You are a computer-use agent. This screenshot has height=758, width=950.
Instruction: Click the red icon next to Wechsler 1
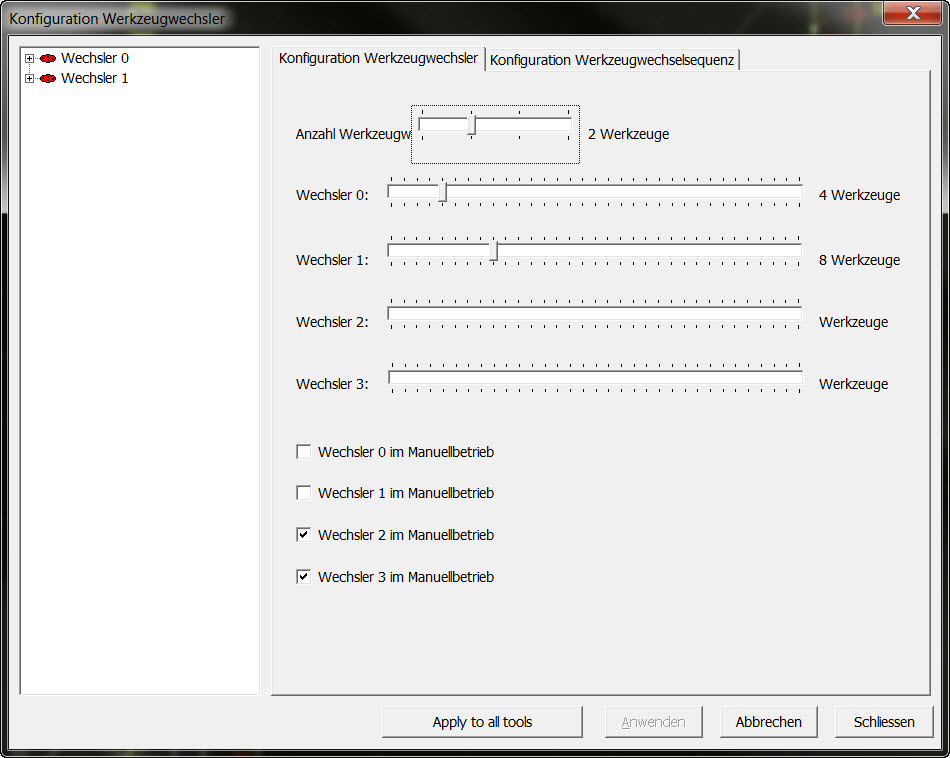(x=47, y=79)
